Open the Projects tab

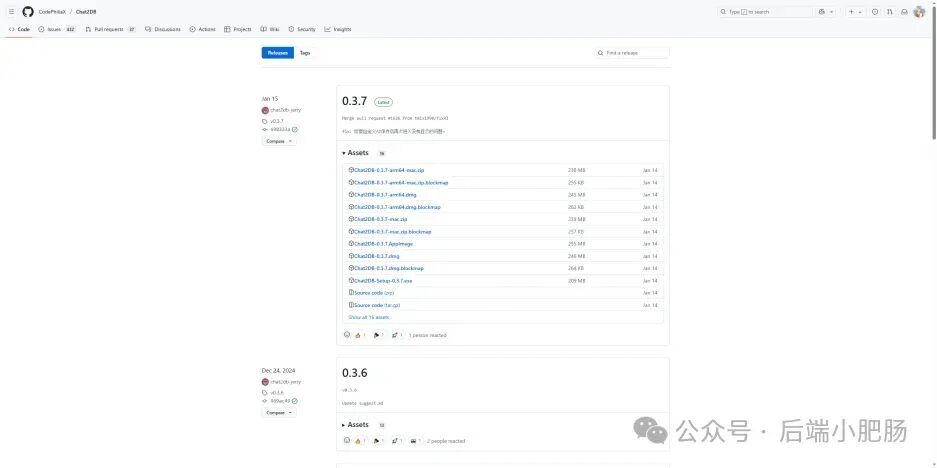point(238,29)
